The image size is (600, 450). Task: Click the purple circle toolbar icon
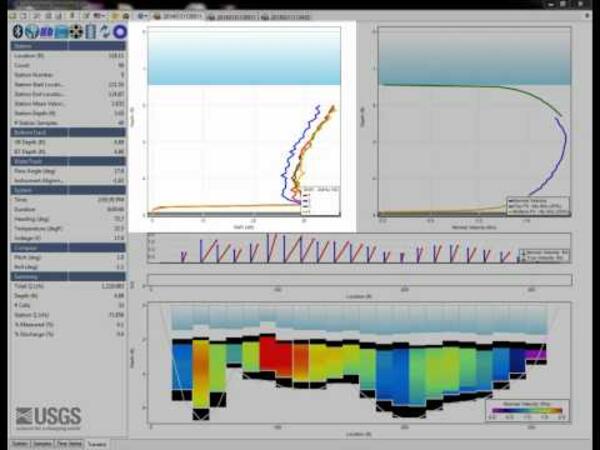point(120,32)
